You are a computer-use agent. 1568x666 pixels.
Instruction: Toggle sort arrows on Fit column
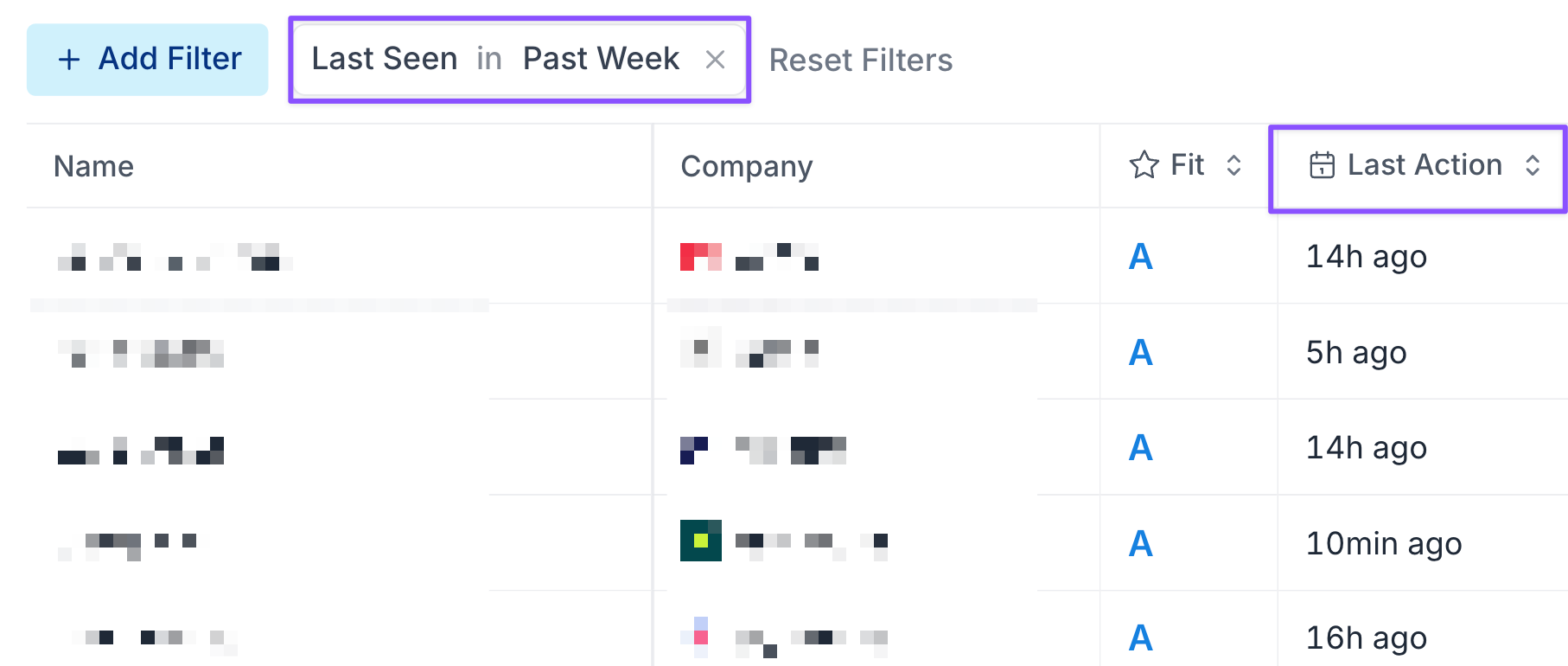(1234, 165)
